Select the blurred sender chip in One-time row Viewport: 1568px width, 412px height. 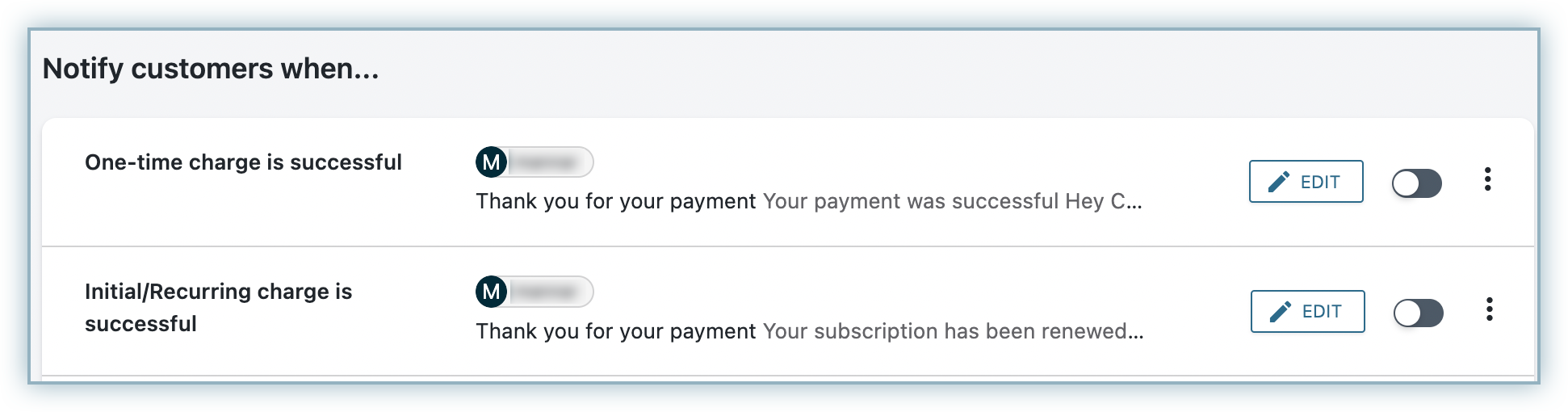coord(549,162)
